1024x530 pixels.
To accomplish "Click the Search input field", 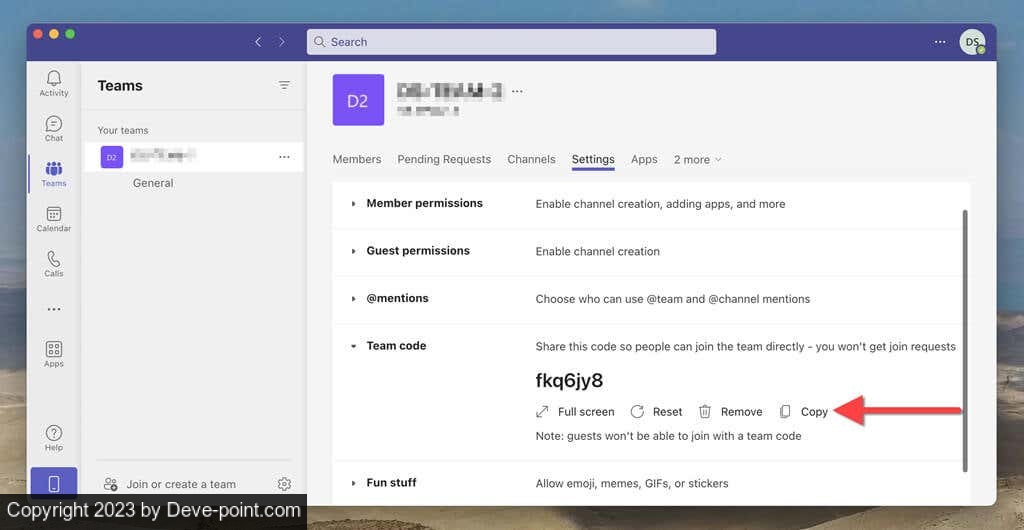I will pyautogui.click(x=511, y=42).
